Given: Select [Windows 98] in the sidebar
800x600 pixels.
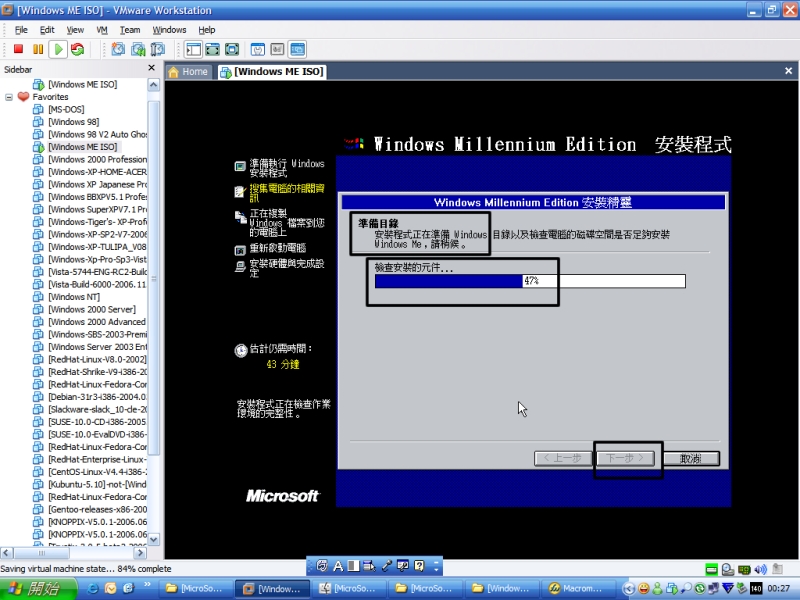Looking at the screenshot, I should click(73, 122).
